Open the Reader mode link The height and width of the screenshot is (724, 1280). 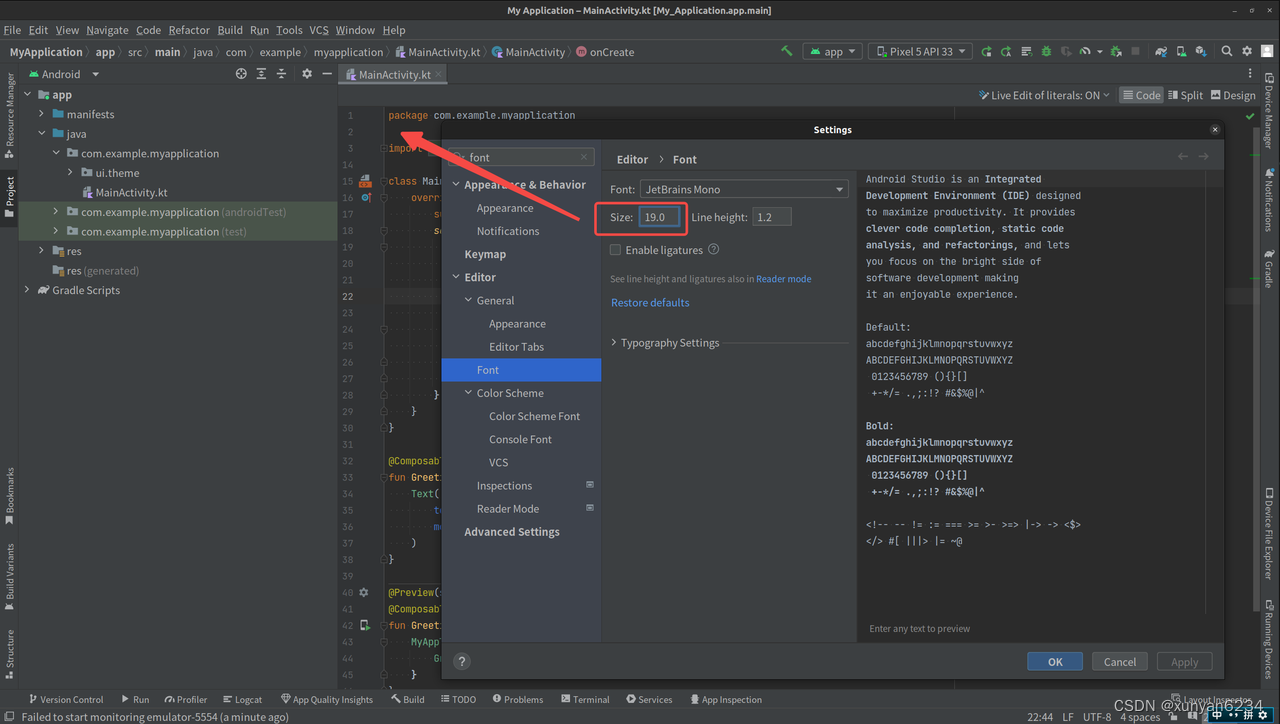coord(784,279)
